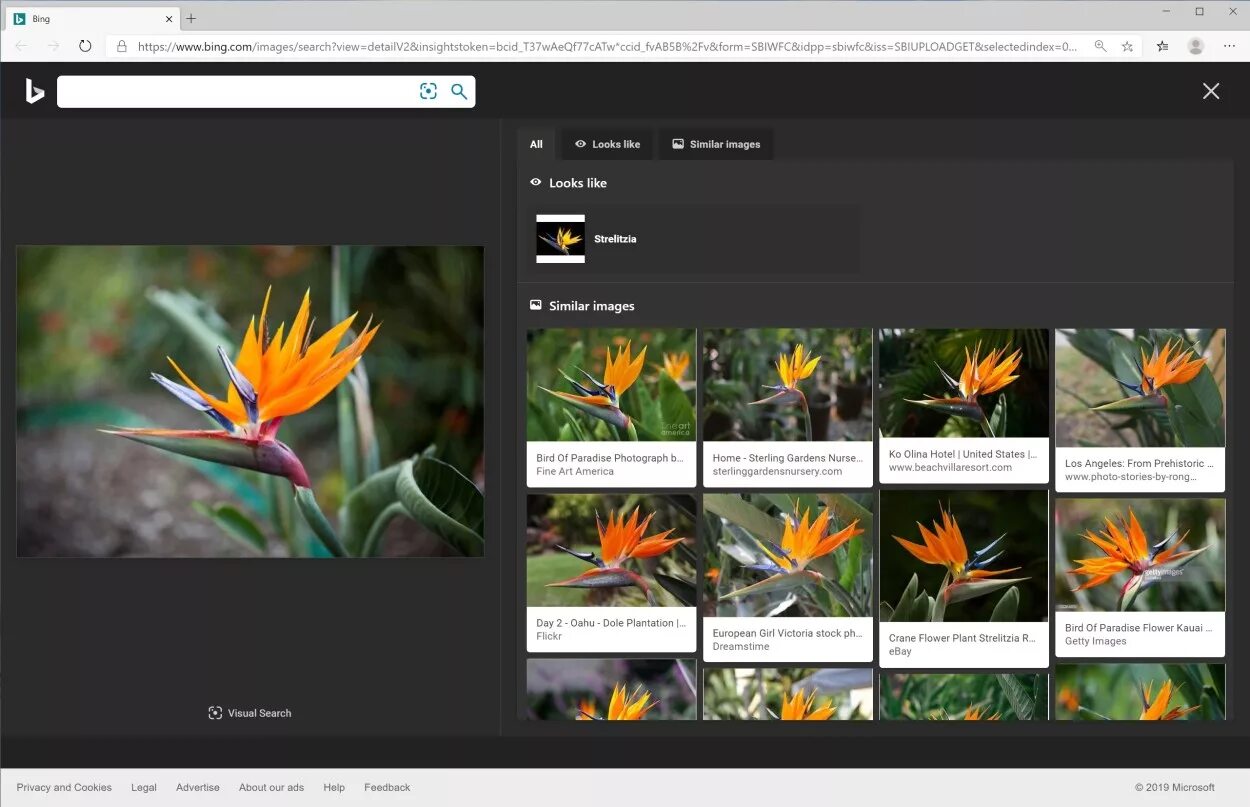
Task: Go back with browser back arrow
Action: pos(21,46)
